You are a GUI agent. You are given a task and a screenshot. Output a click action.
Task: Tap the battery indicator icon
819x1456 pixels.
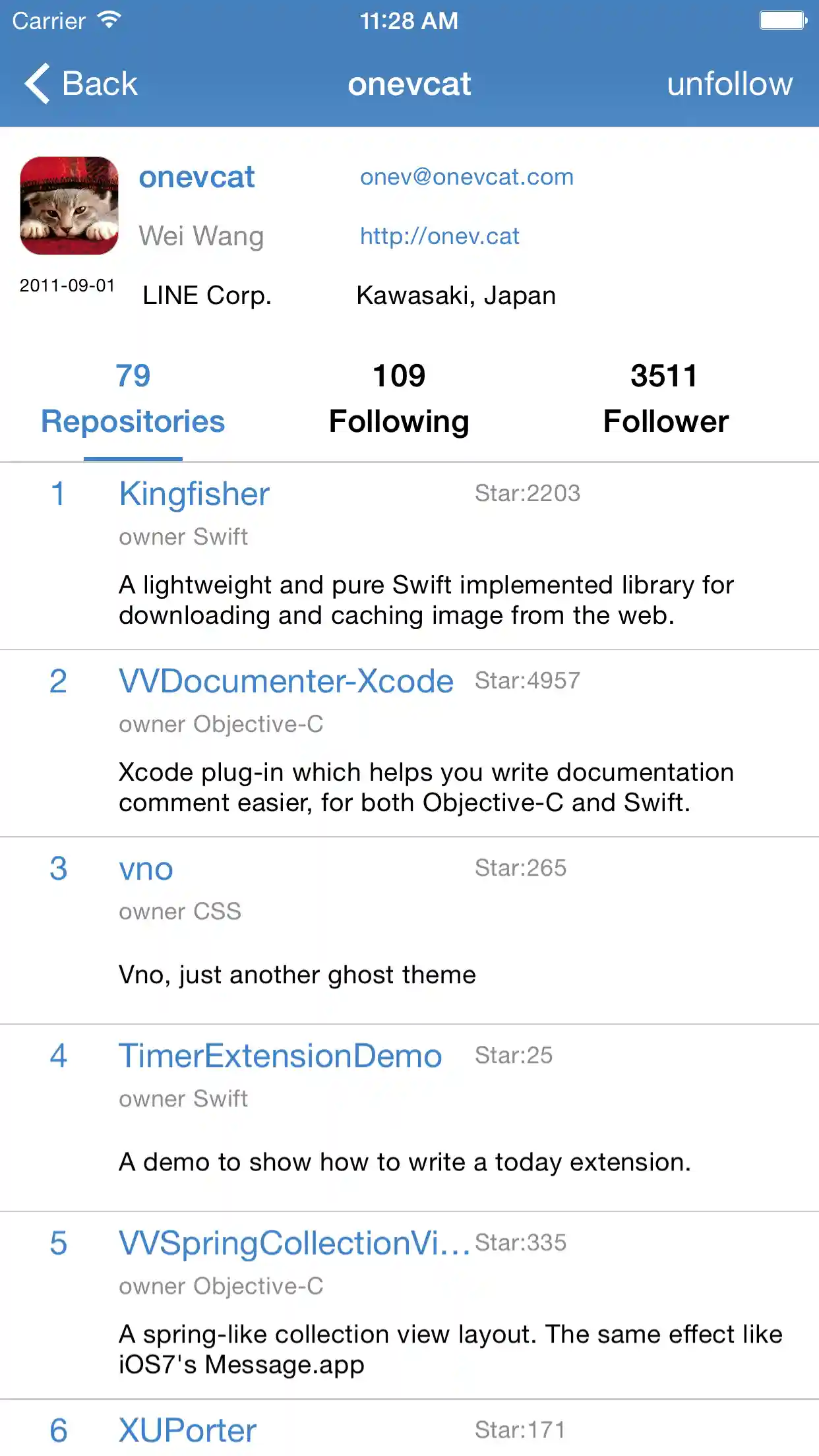pyautogui.click(x=783, y=20)
